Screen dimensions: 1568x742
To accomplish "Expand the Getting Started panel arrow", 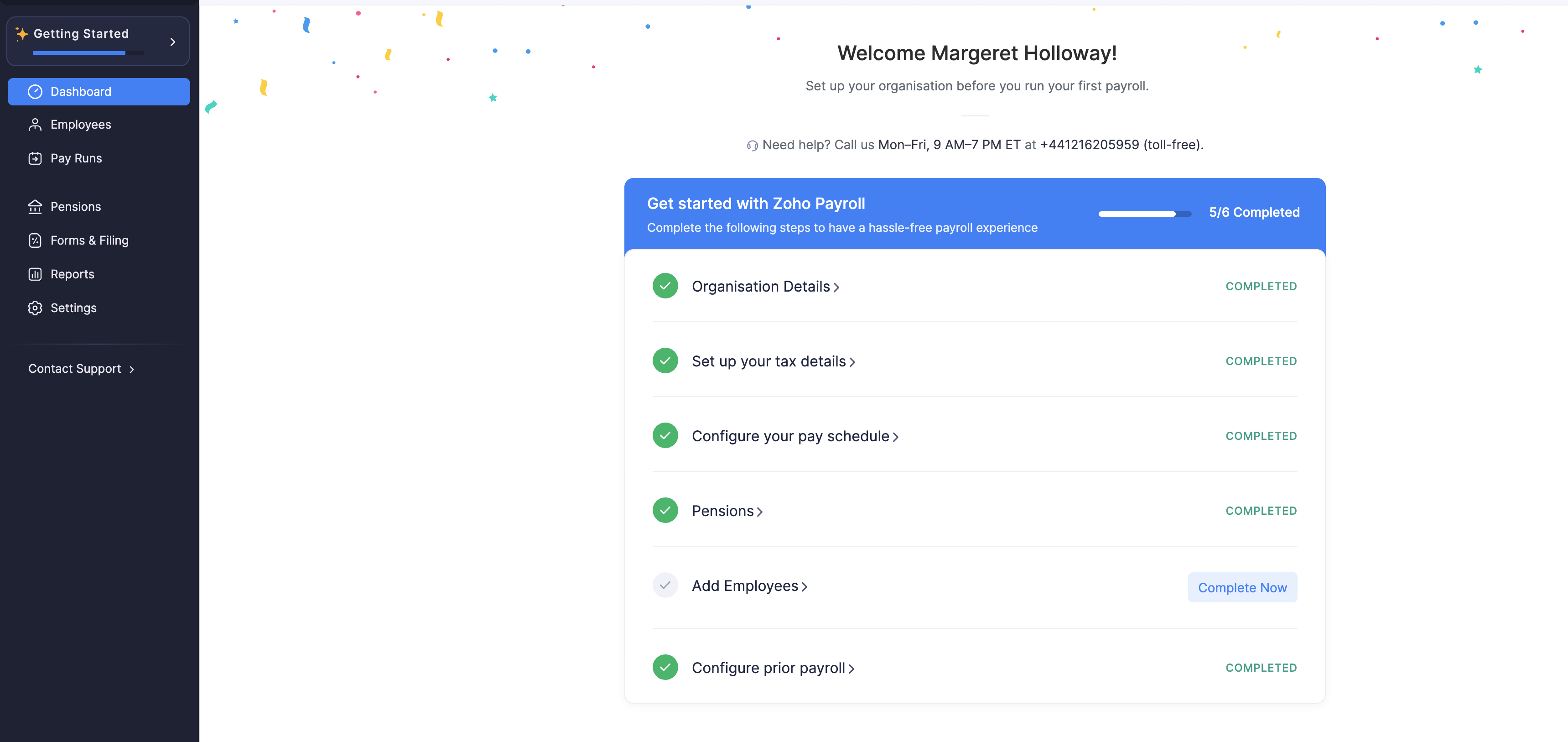I will click(173, 42).
